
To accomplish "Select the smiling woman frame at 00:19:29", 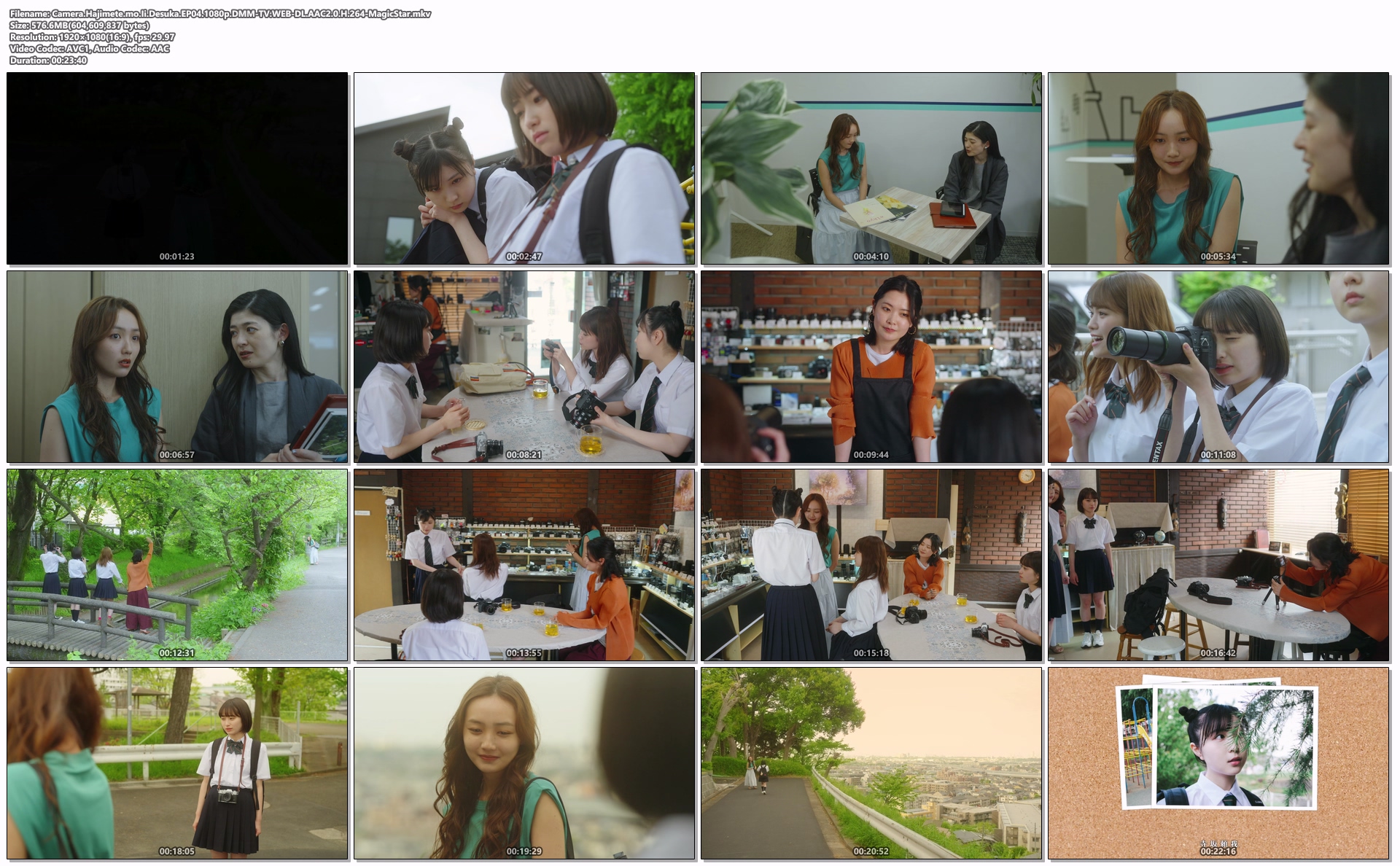I will coord(524,763).
